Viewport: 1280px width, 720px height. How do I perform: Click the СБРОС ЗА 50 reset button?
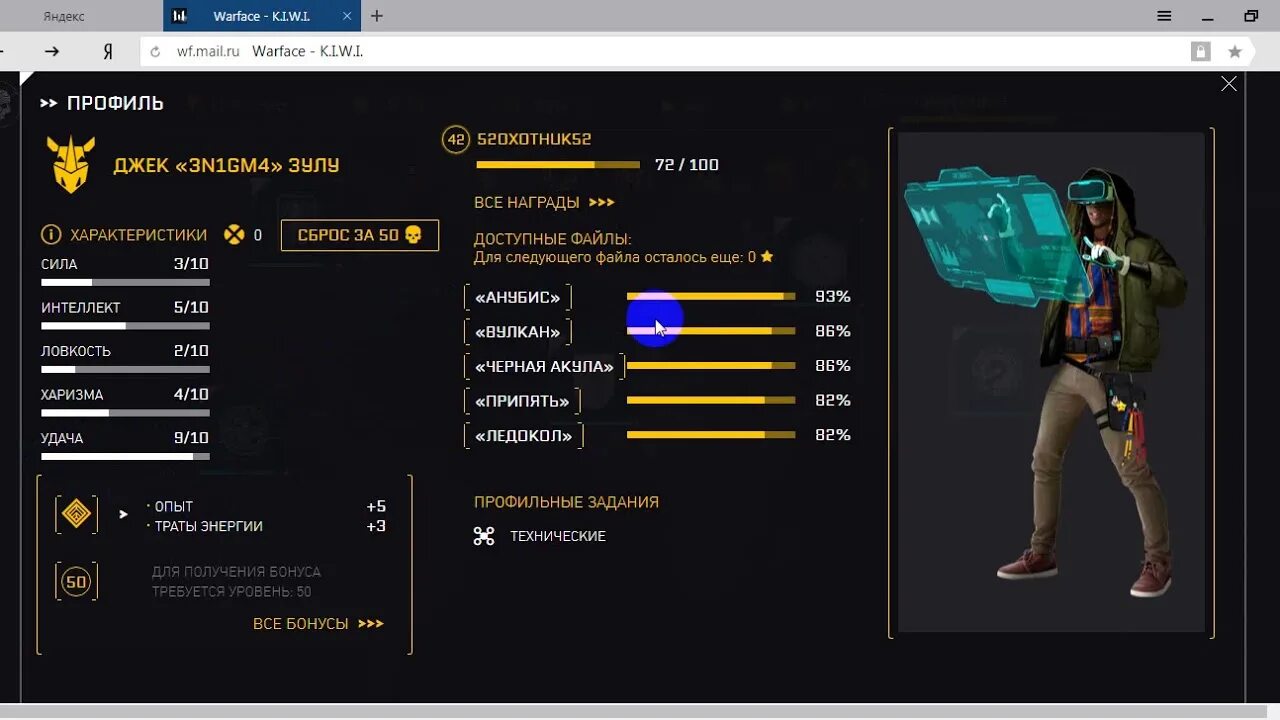pos(360,235)
